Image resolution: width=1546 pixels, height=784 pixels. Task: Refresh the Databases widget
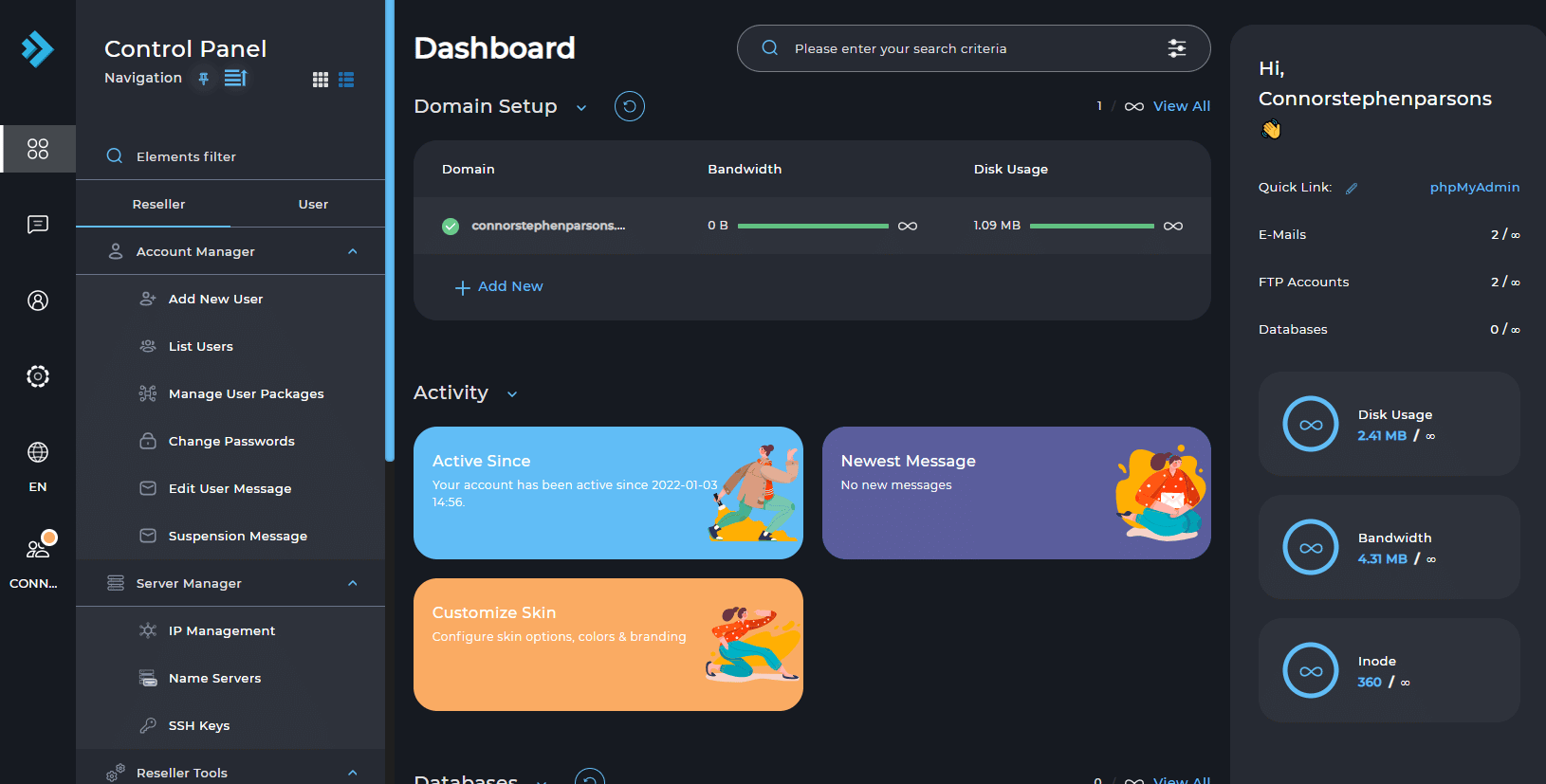(x=590, y=777)
